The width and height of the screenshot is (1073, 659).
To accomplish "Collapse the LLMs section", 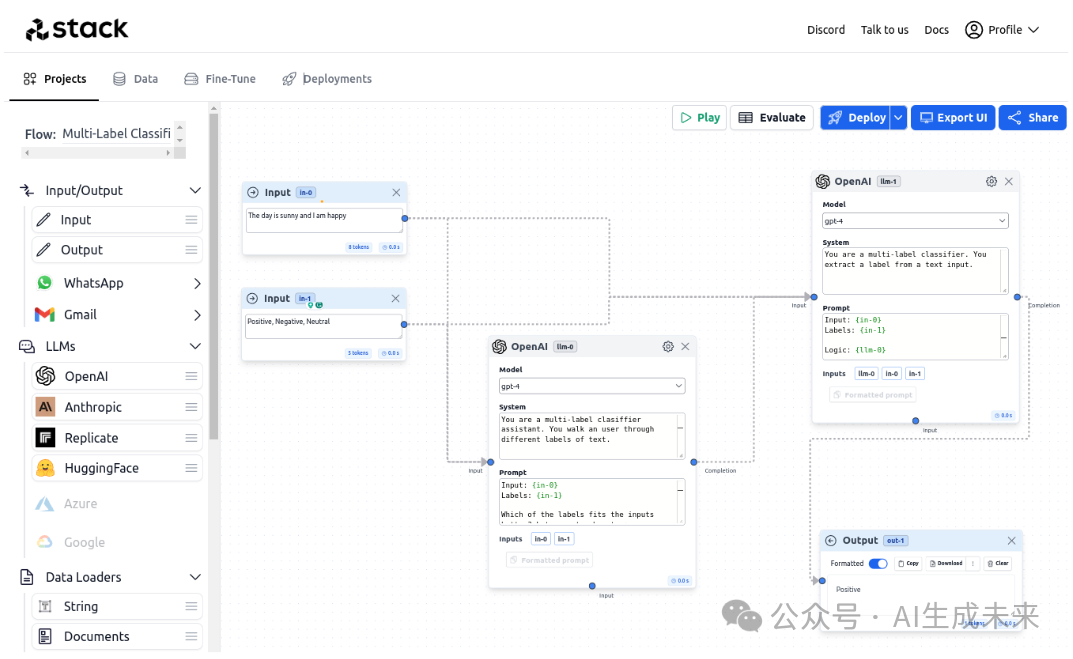I will coord(195,346).
